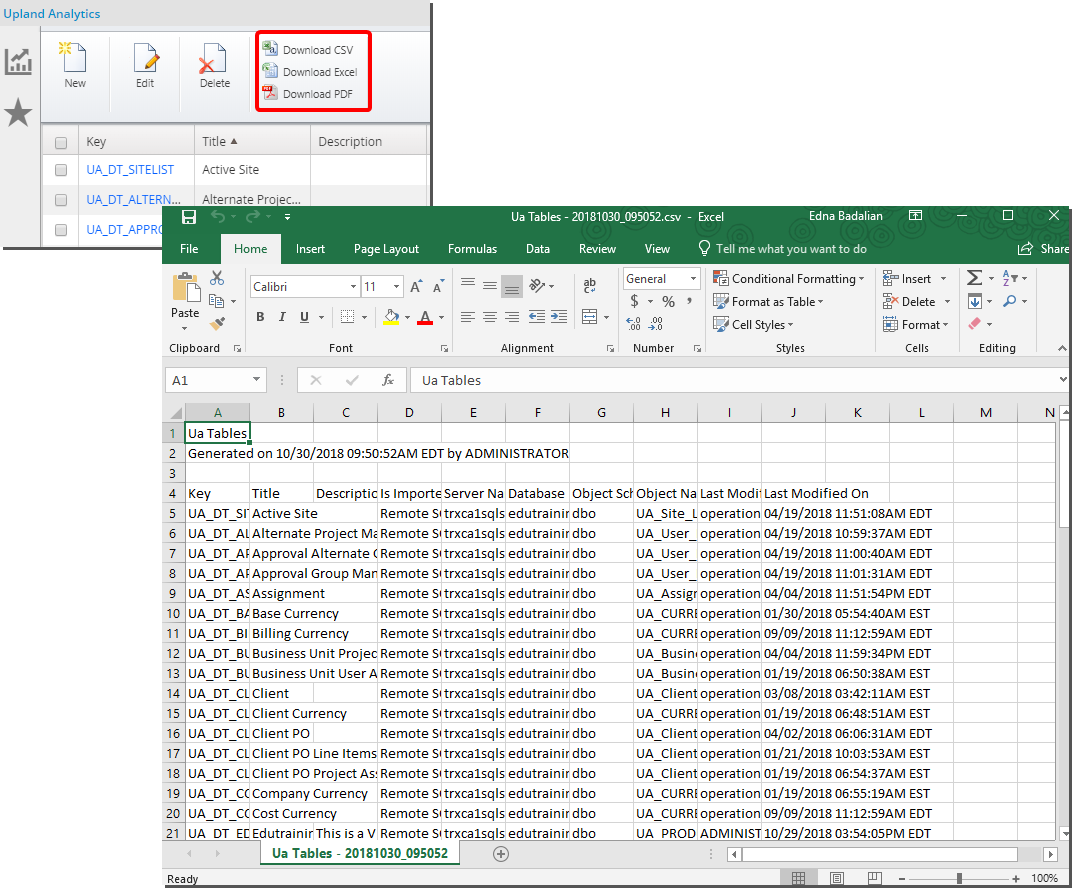Click the Clear eraser icon in Editing group

[974, 324]
